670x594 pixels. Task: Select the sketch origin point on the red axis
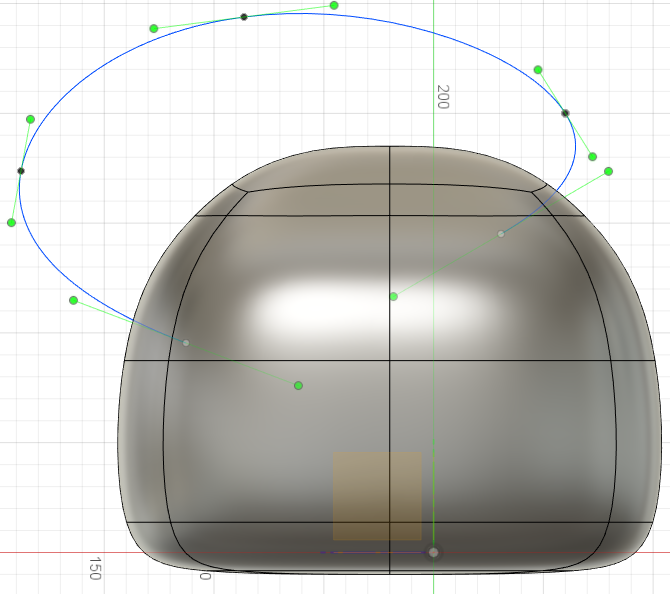tap(433, 553)
